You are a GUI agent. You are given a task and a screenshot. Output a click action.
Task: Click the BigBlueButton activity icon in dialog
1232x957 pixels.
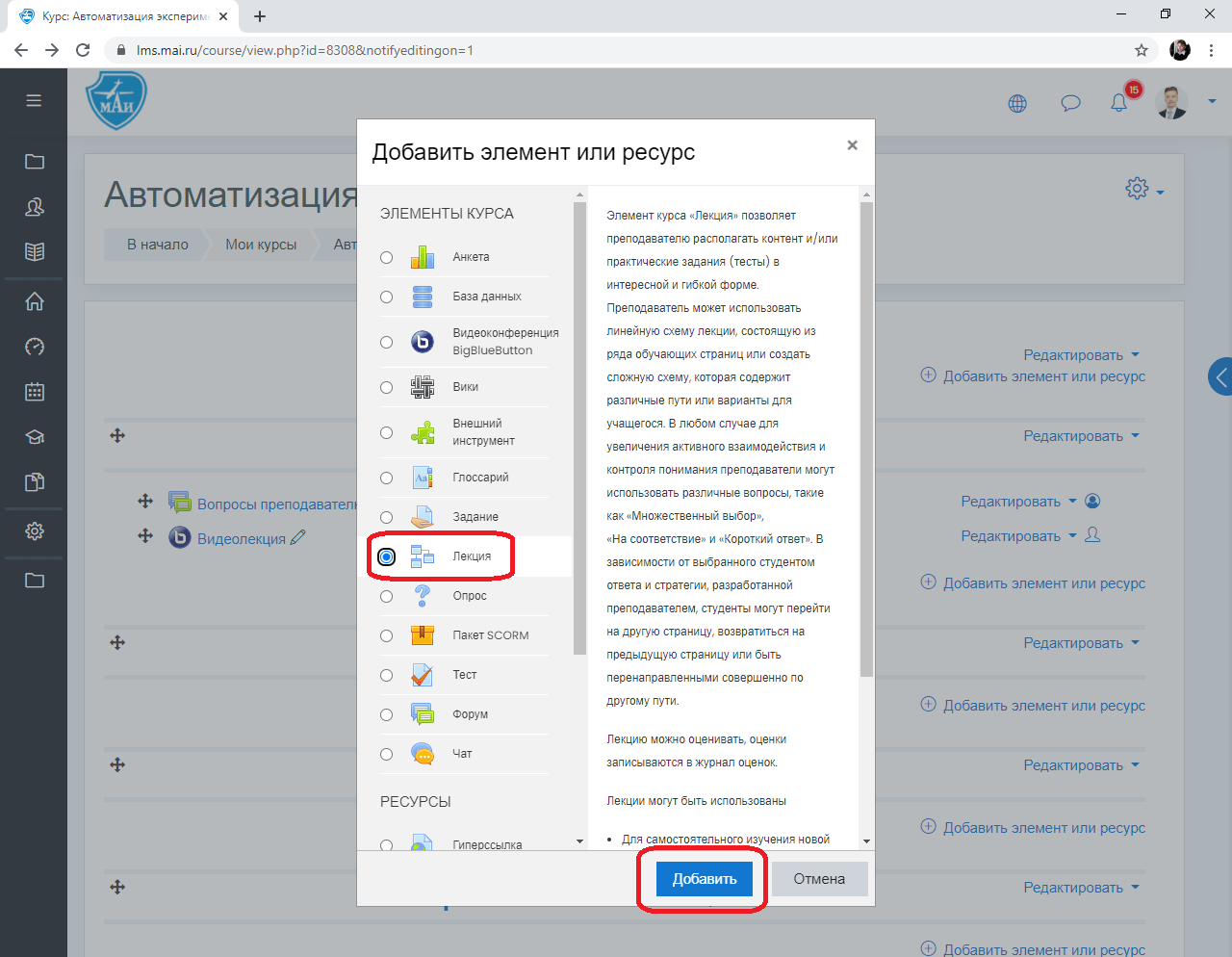423,342
